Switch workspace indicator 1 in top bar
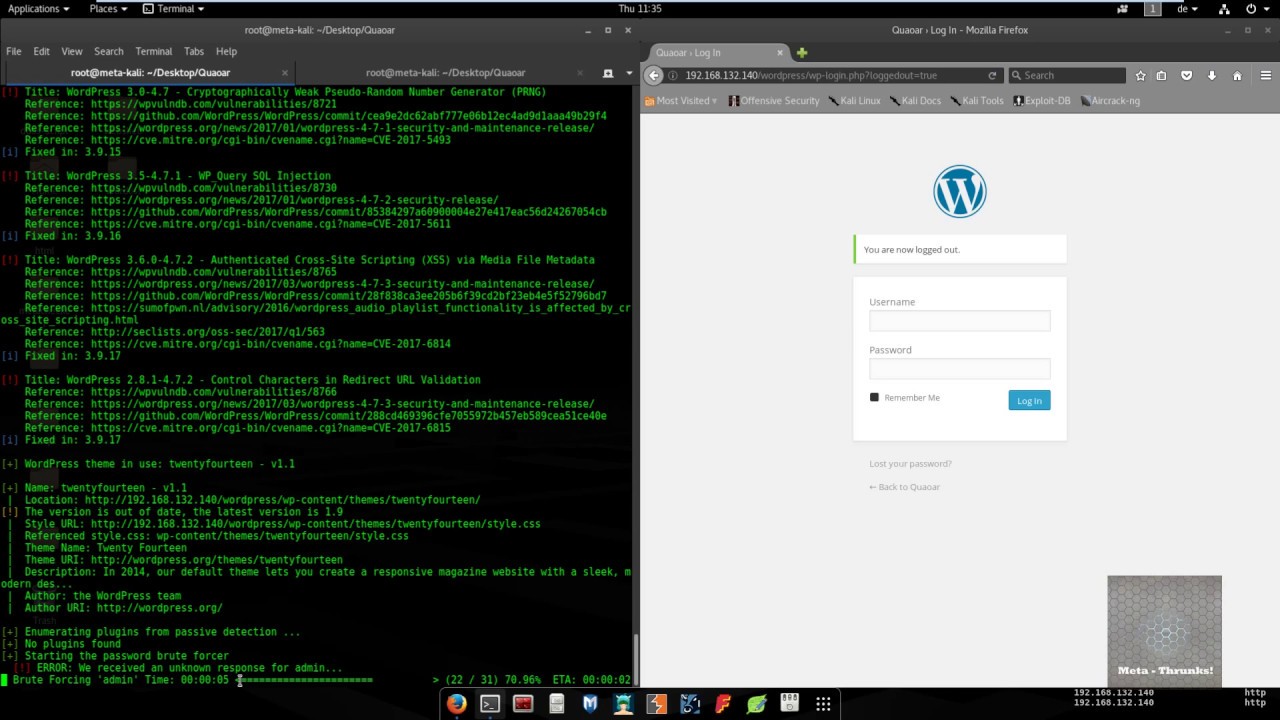This screenshot has height=720, width=1280. 1153,8
